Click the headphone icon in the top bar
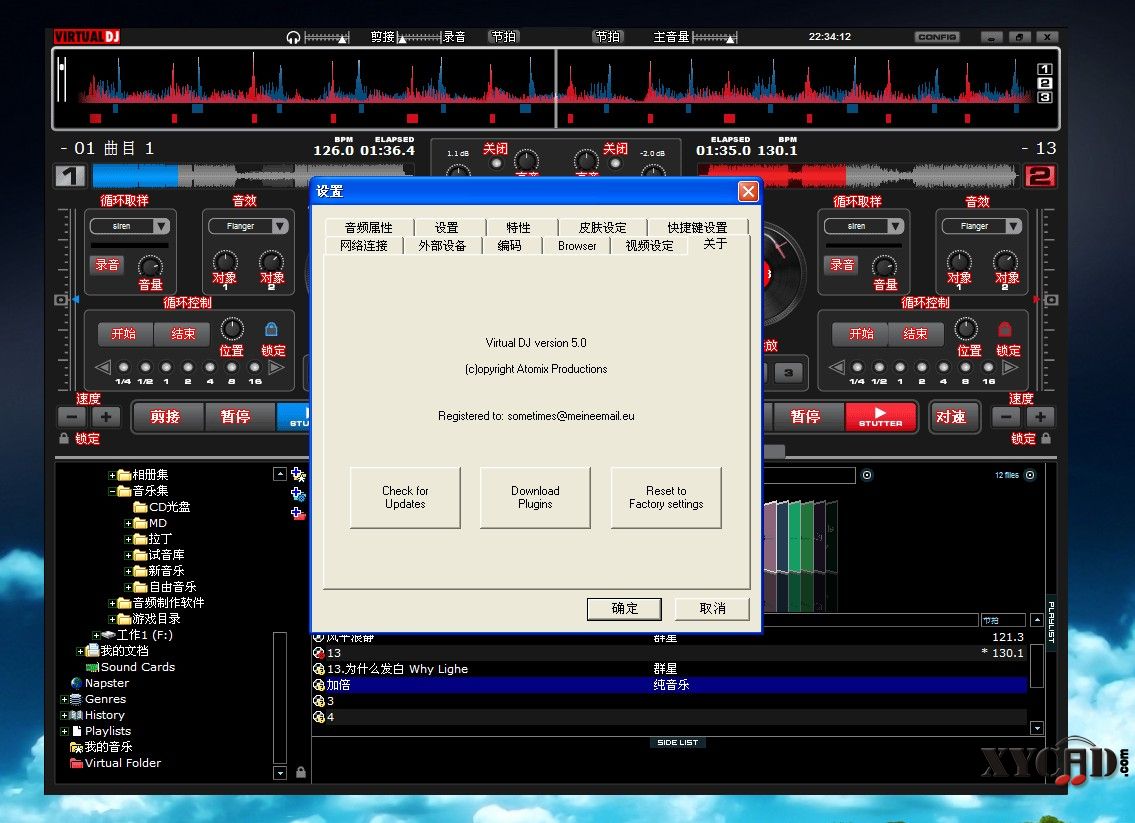 [293, 37]
